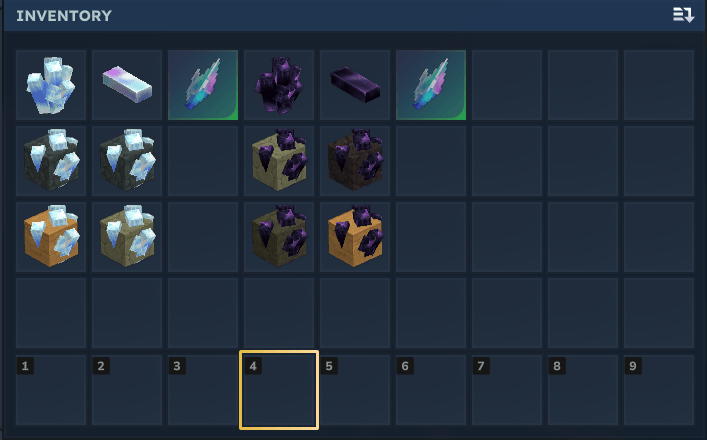Click hotbar slot 7
The width and height of the screenshot is (707, 440).
[x=507, y=390]
